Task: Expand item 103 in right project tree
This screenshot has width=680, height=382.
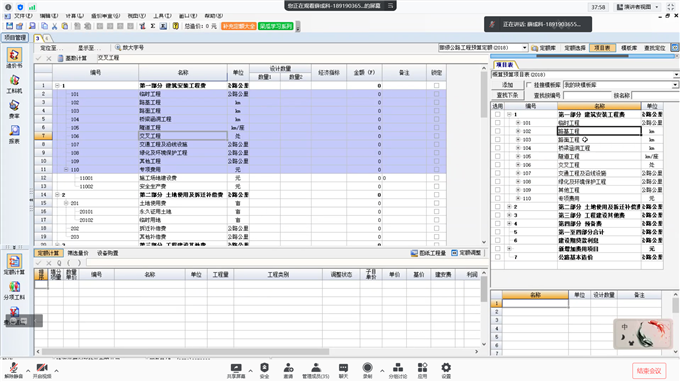Action: point(518,140)
